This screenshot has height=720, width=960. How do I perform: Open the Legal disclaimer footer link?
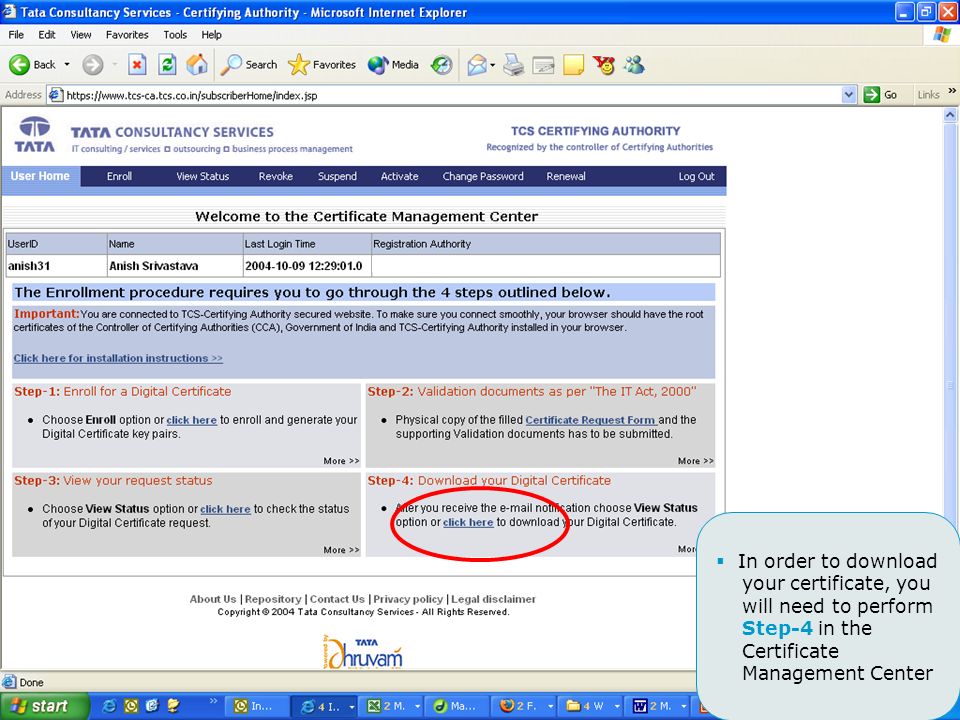(493, 599)
